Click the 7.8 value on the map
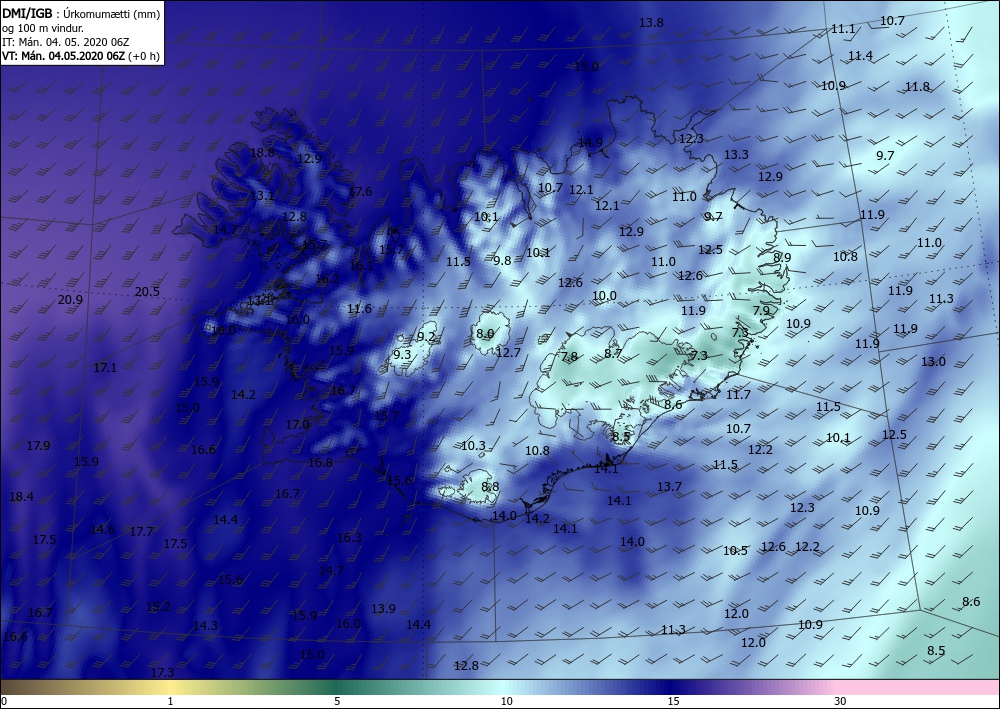Viewport: 1000px width, 709px height. 569,356
